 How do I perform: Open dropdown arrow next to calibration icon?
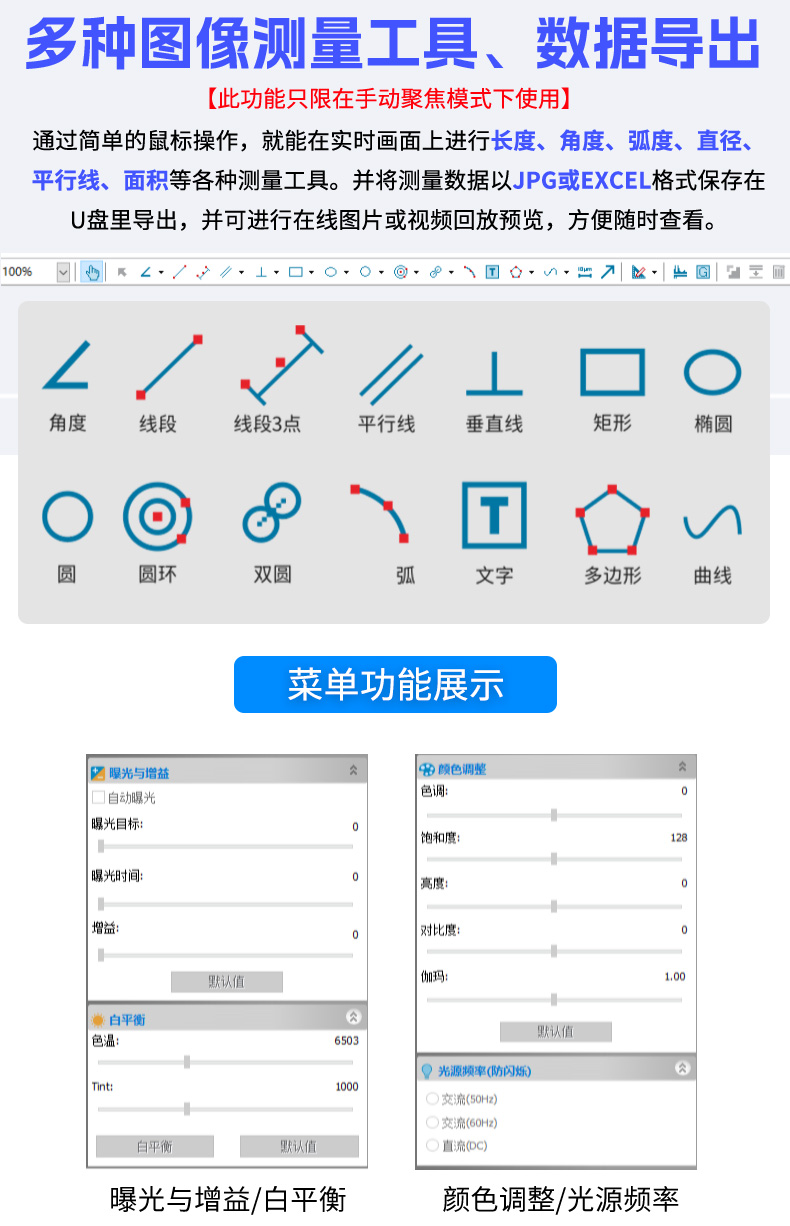tap(654, 272)
